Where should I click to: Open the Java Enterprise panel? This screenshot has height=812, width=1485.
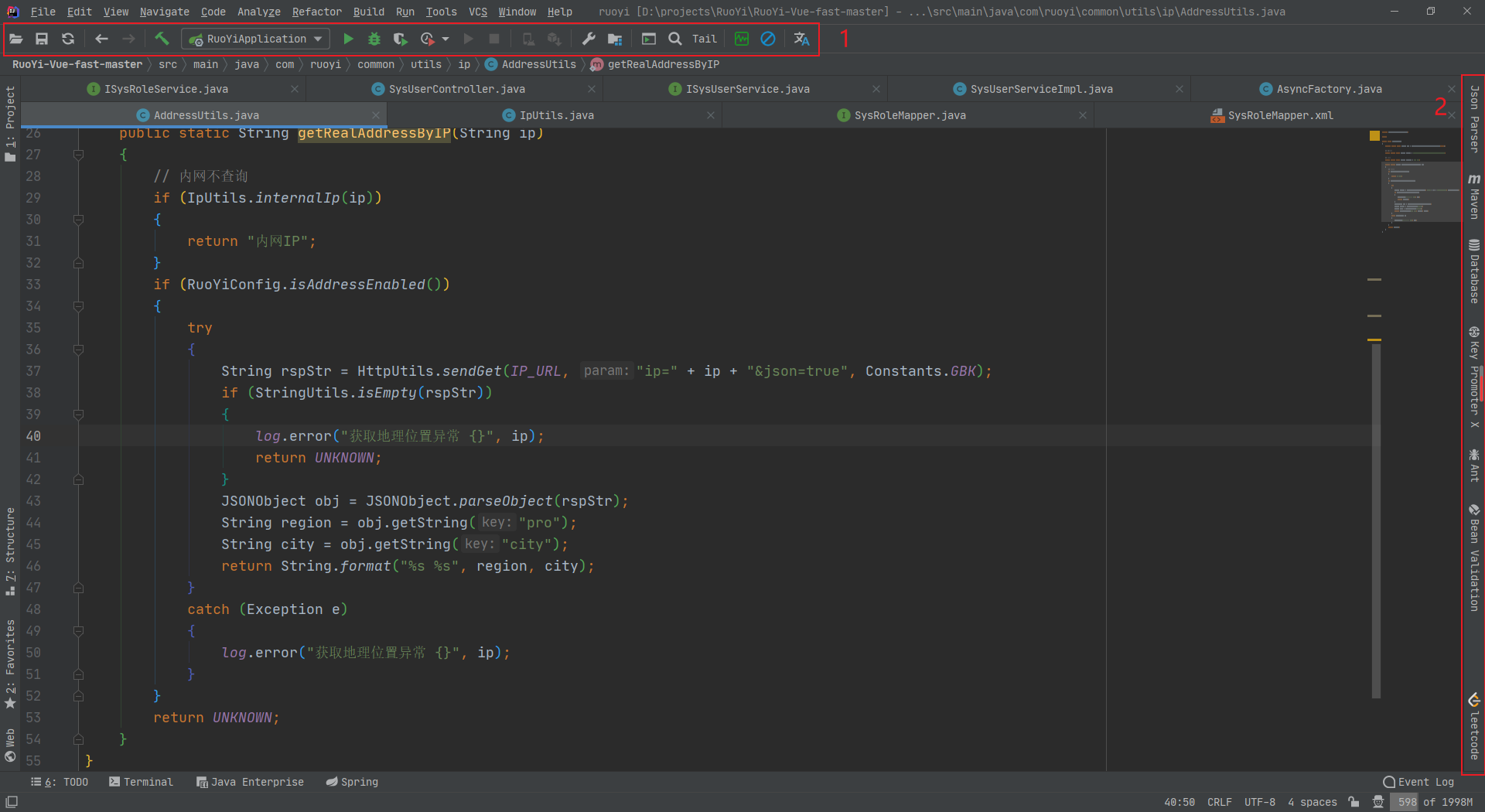click(250, 782)
